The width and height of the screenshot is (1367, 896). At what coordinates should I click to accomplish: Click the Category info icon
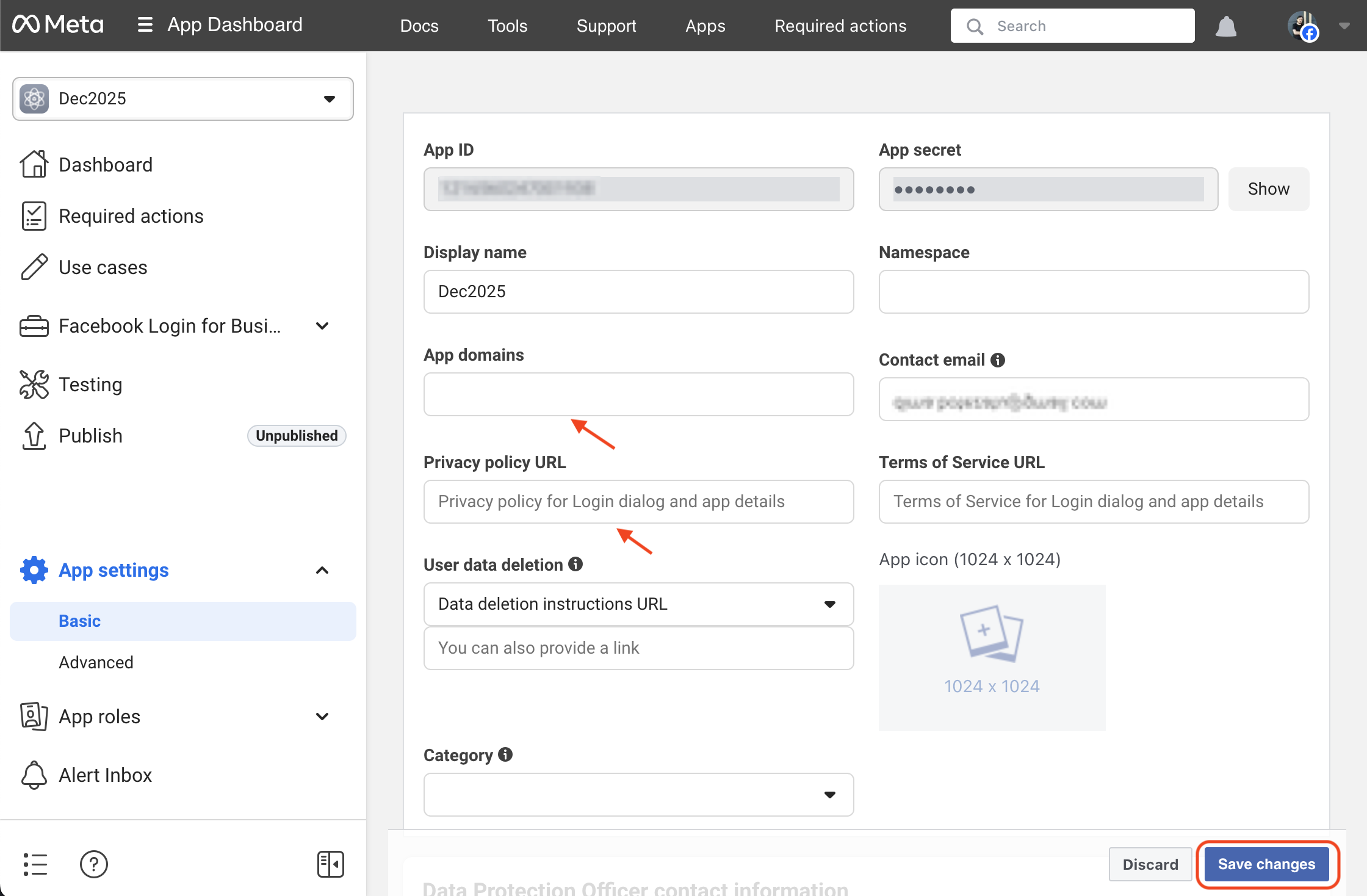(x=505, y=754)
